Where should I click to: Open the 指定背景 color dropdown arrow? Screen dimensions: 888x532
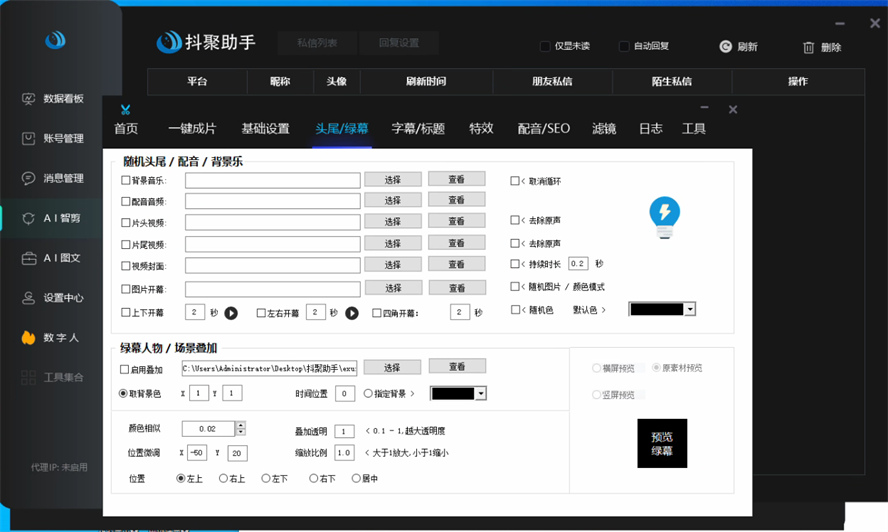(x=481, y=393)
